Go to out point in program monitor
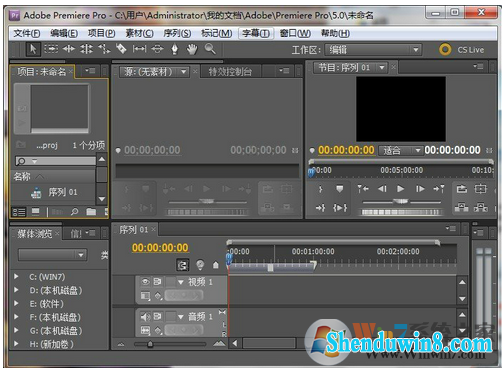Image resolution: width=502 pixels, height=368 pixels. [x=439, y=189]
